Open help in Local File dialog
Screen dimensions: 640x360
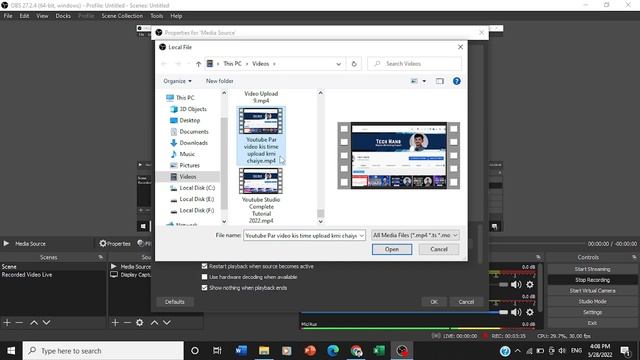pos(456,81)
